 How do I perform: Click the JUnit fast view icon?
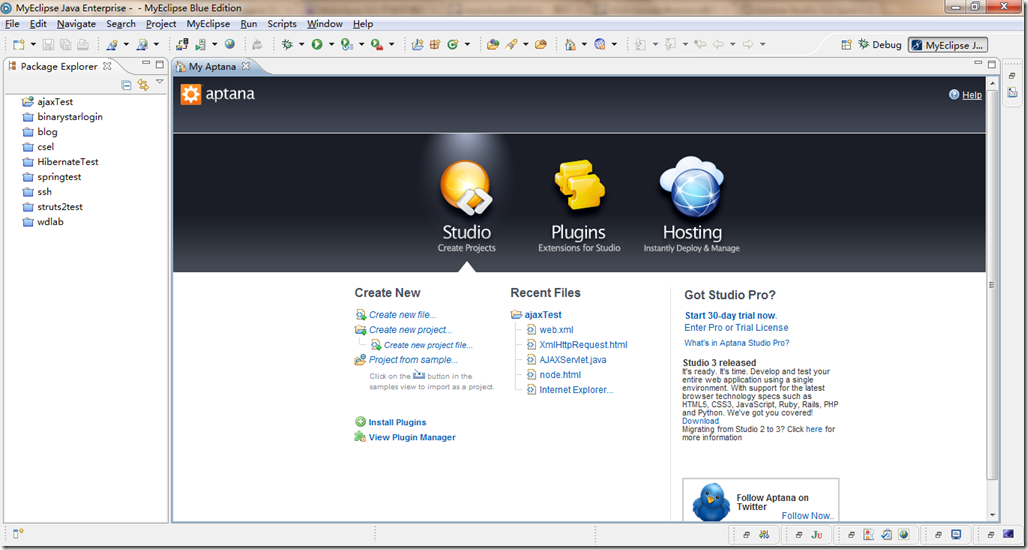pyautogui.click(x=817, y=535)
